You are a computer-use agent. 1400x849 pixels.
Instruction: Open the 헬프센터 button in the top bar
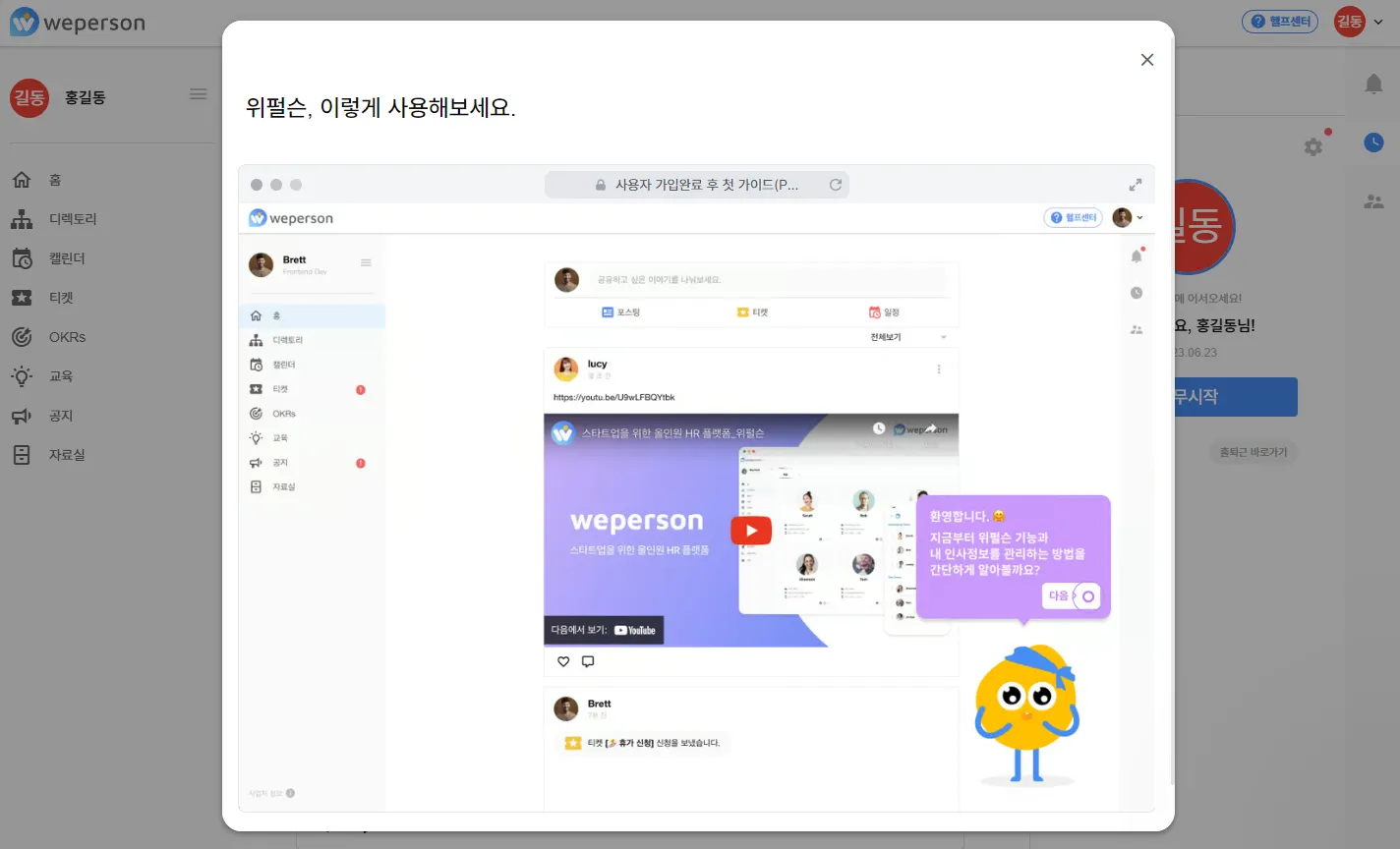[x=1280, y=22]
